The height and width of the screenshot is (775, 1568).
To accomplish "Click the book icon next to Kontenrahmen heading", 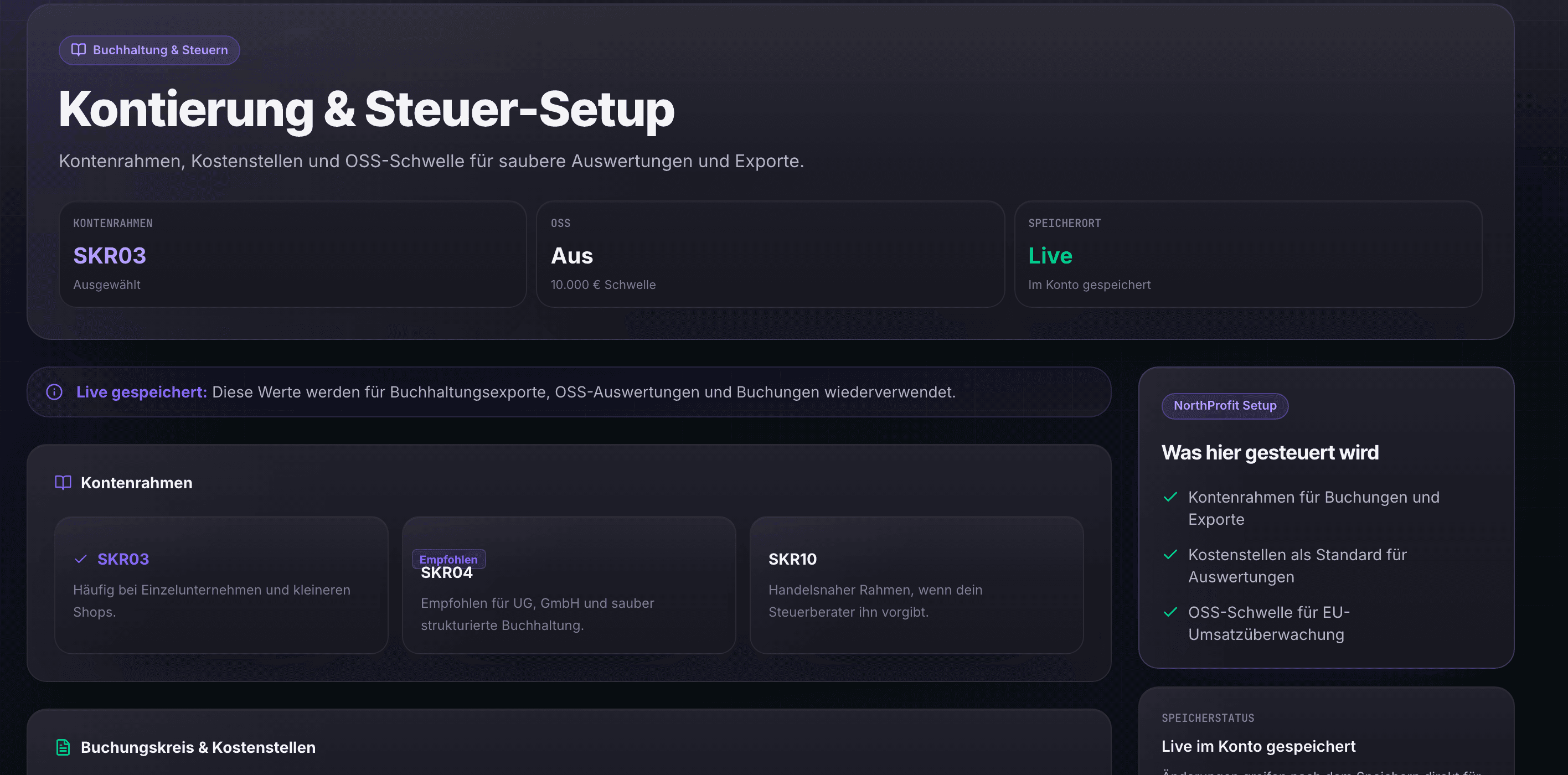I will point(63,483).
